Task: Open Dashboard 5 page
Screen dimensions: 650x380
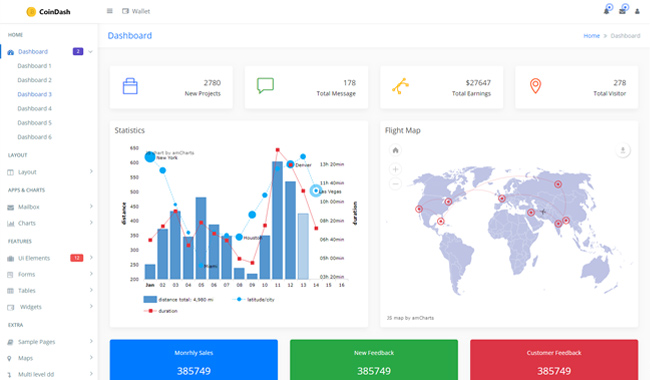Action: point(34,123)
